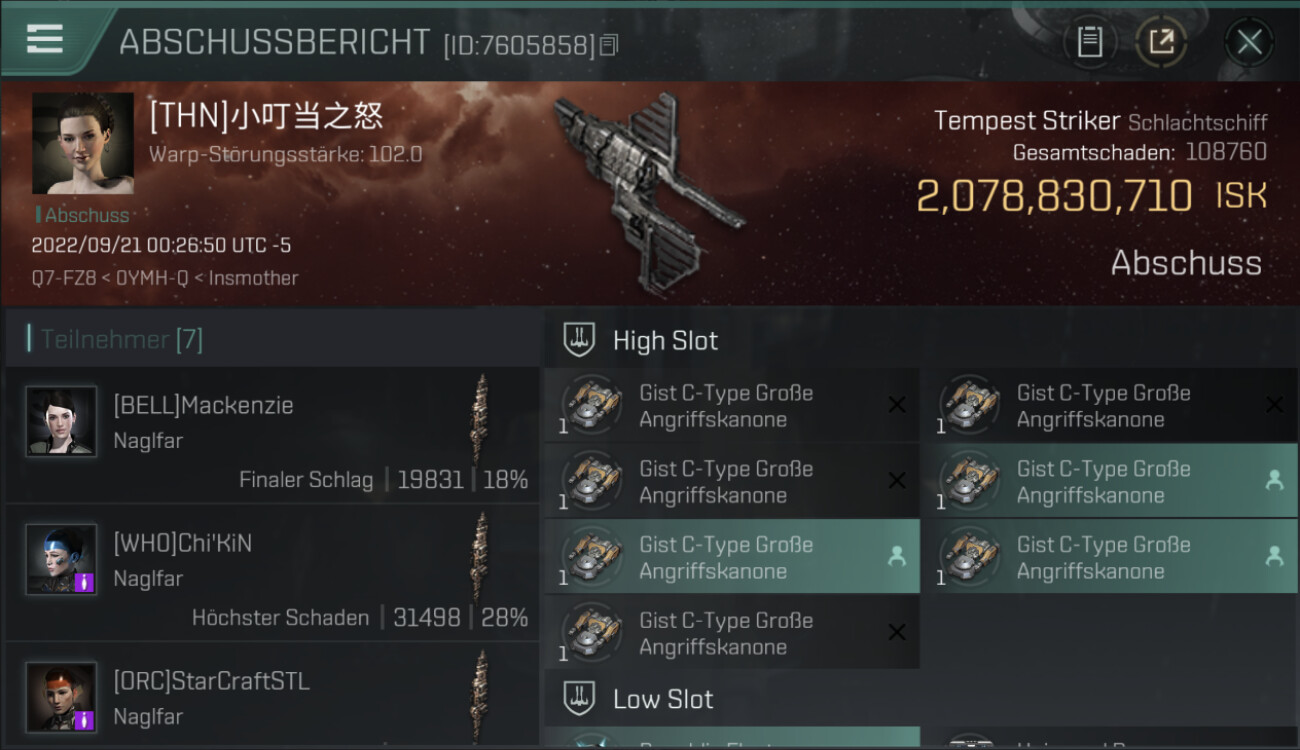This screenshot has width=1300, height=750.
Task: Open Mackenzie's character portrait
Action: coord(62,421)
